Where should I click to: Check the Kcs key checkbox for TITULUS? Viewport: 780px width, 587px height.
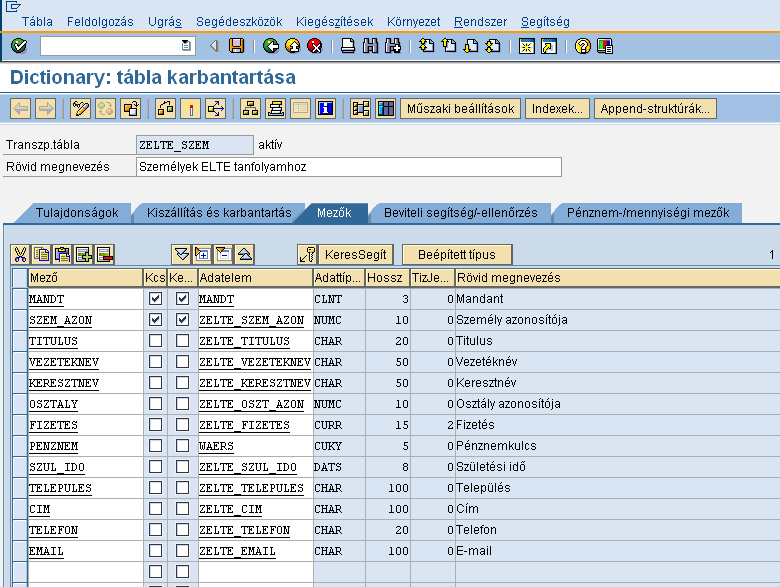pos(156,341)
